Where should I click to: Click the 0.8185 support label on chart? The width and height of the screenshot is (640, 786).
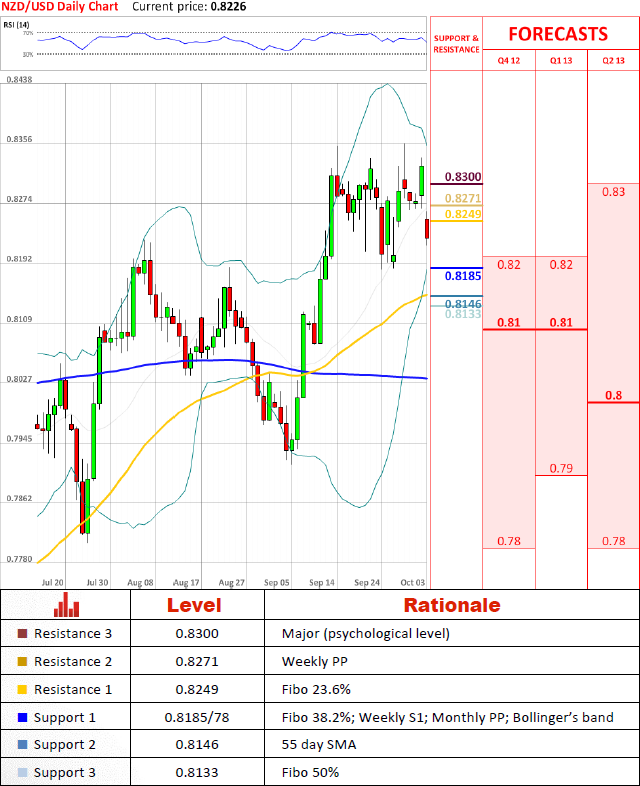click(x=463, y=274)
